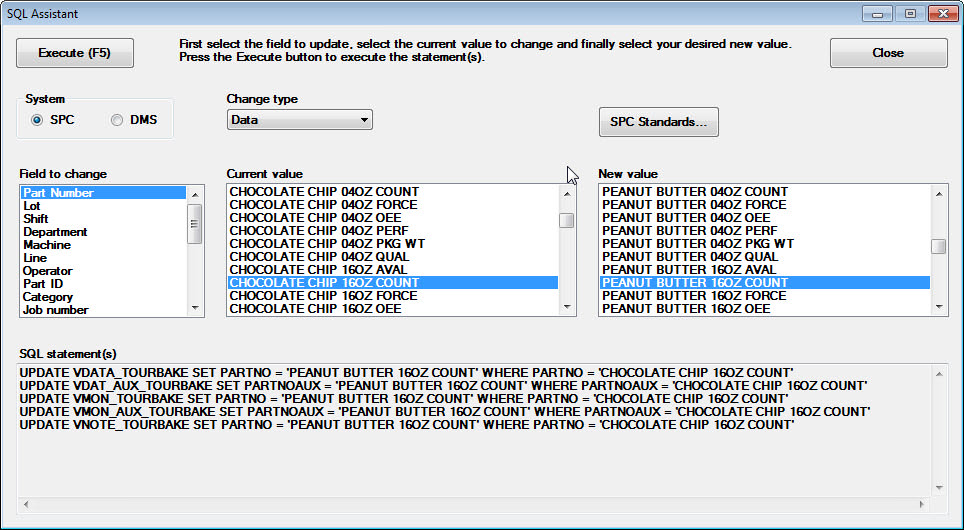Choose PEANUT BUTTER 04OZ PKG WT new value

point(698,244)
